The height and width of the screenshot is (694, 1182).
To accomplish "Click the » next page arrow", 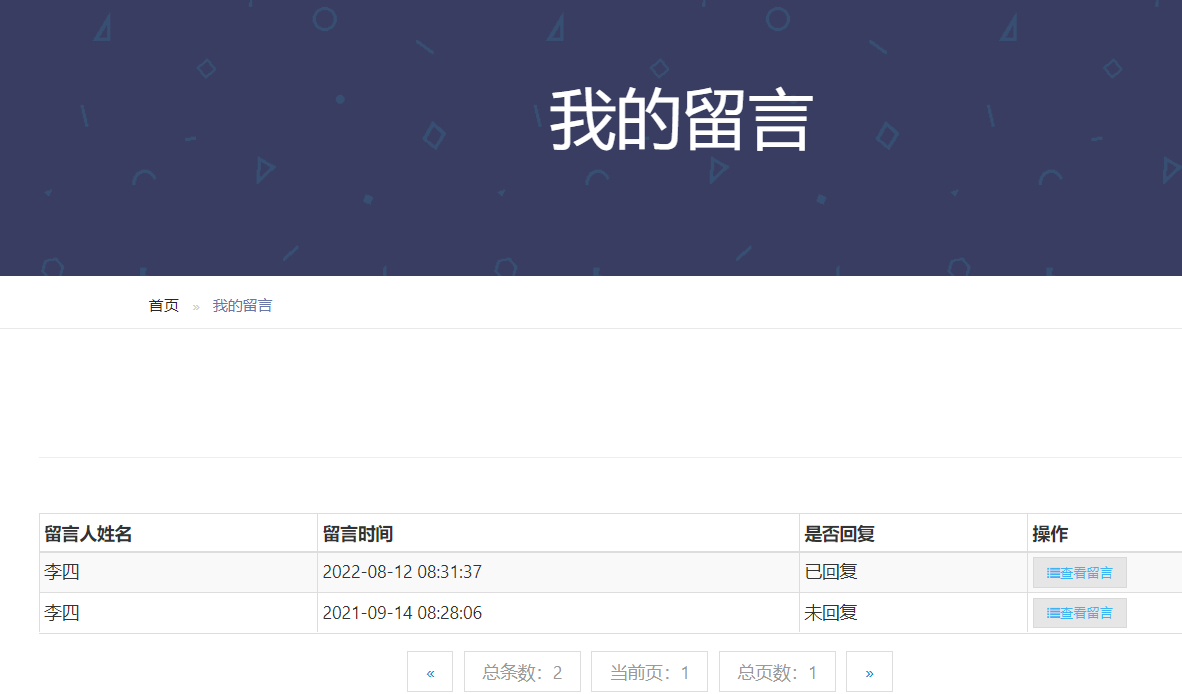I will coord(868,671).
